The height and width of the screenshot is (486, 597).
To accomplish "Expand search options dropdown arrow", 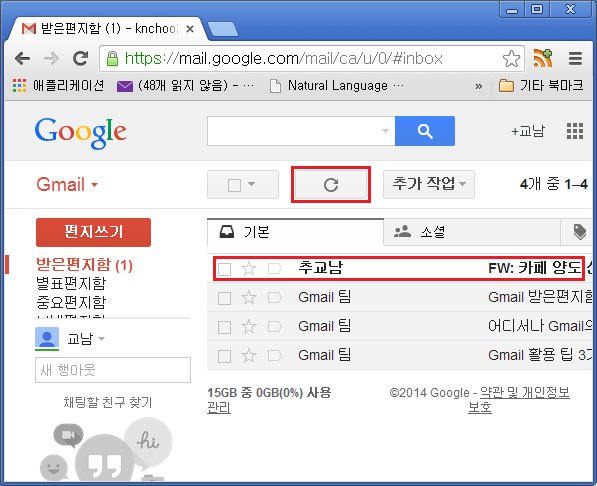I will click(x=385, y=131).
